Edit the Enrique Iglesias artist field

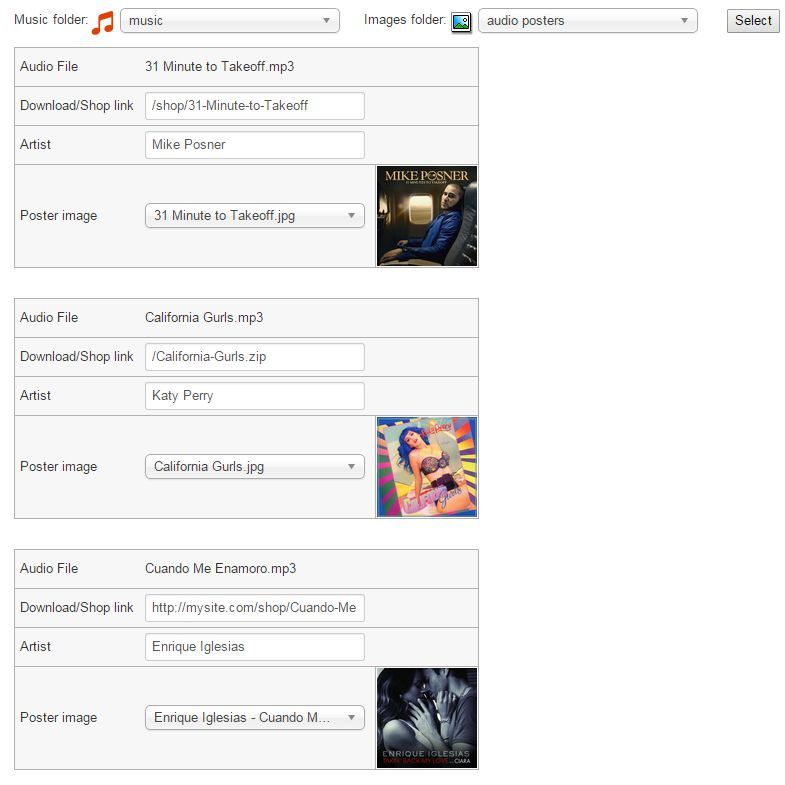pos(255,647)
